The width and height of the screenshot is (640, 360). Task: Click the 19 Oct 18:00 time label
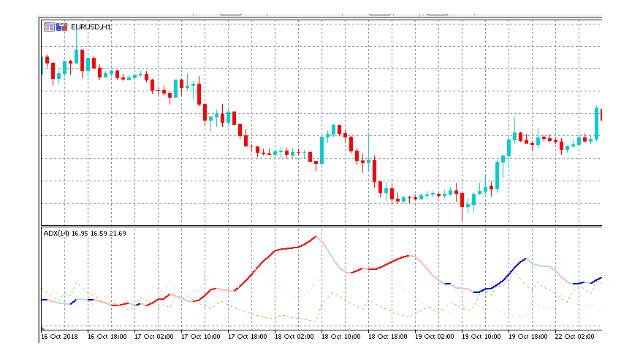[528, 337]
